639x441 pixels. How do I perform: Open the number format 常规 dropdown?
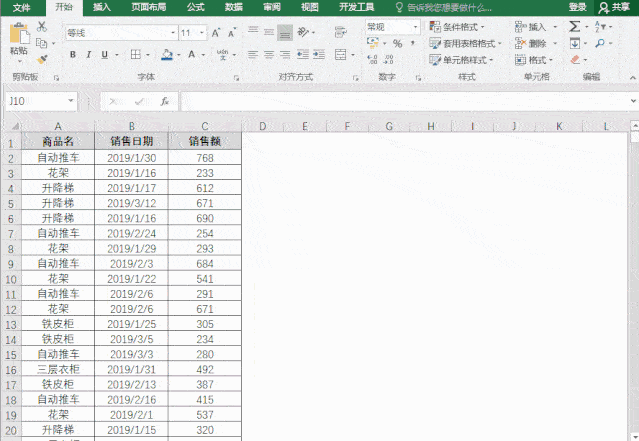415,27
